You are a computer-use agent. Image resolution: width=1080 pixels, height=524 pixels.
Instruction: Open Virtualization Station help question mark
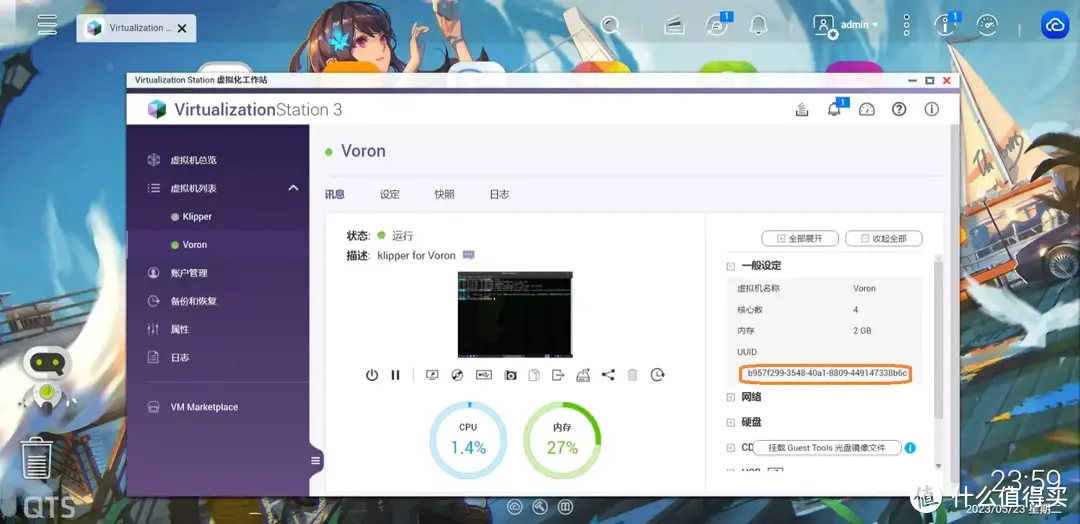pos(899,109)
